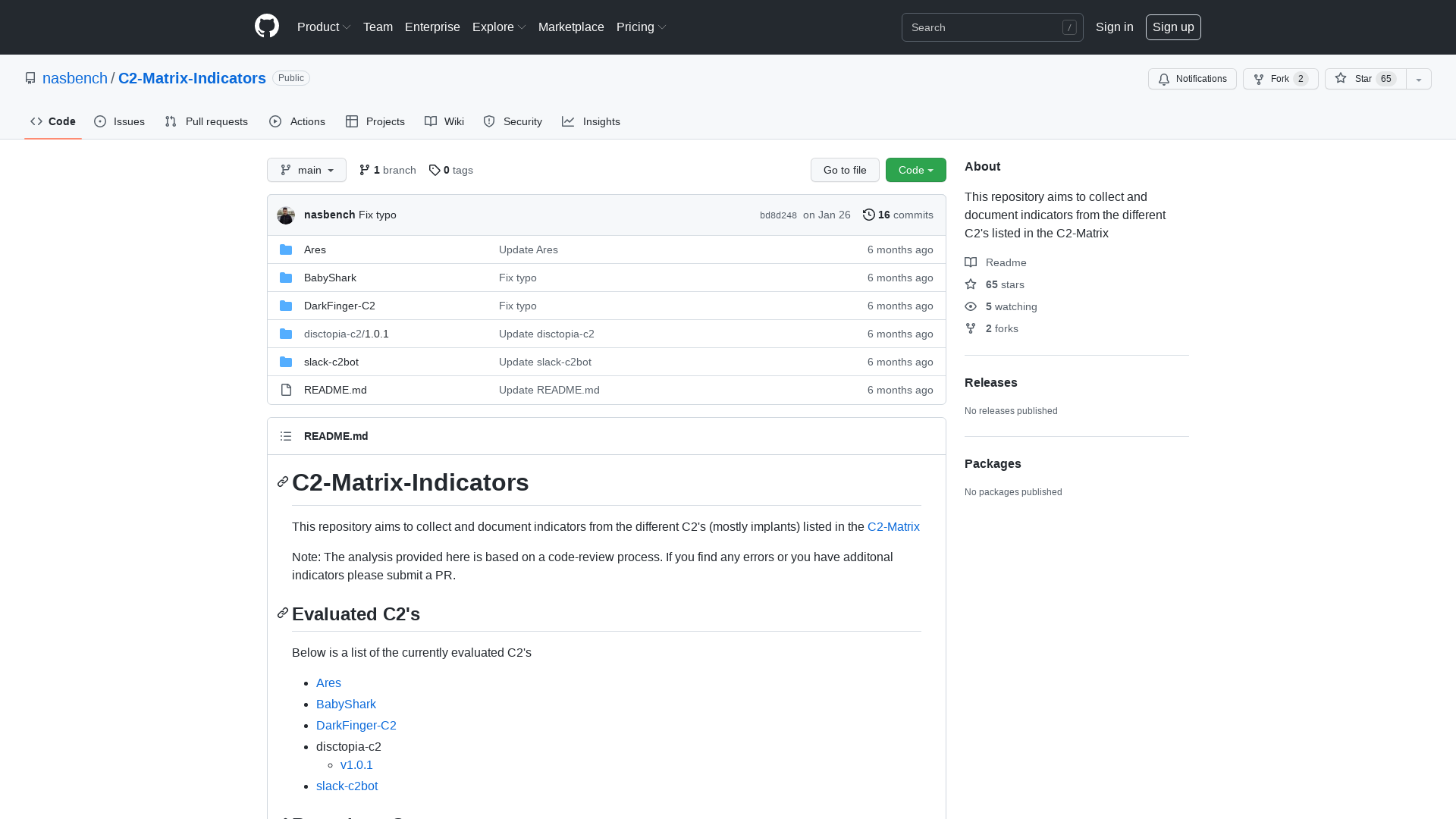Open the Readme book icon in About

971,262
